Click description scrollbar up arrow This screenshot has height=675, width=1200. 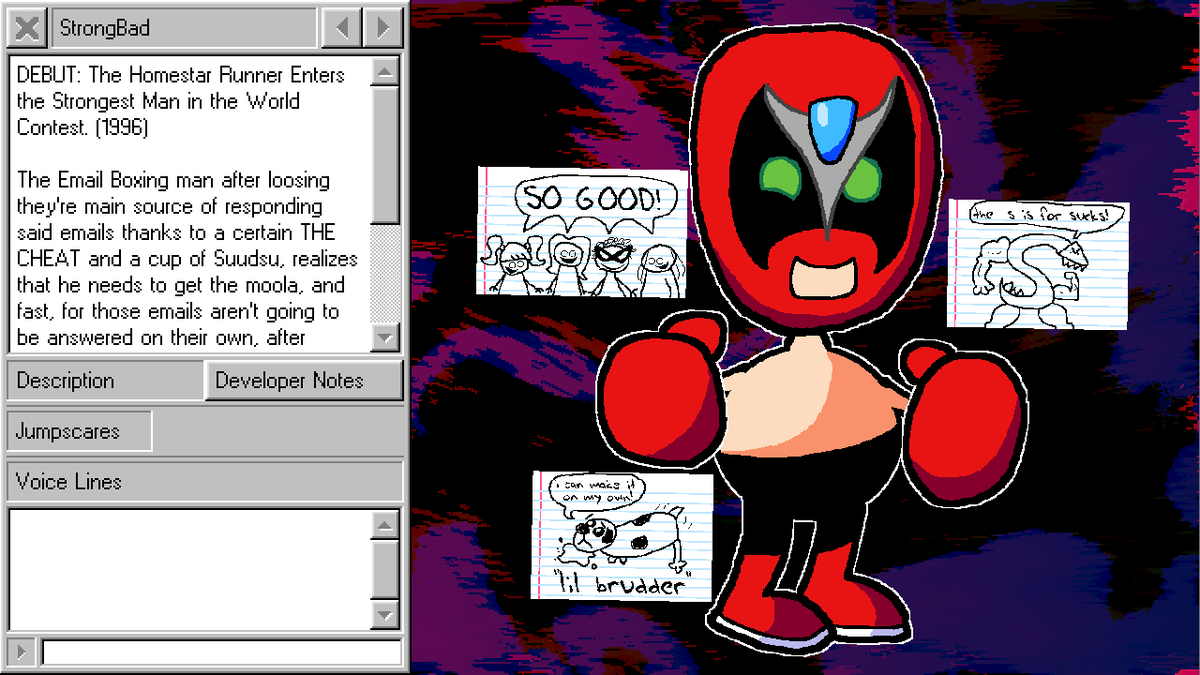[385, 72]
